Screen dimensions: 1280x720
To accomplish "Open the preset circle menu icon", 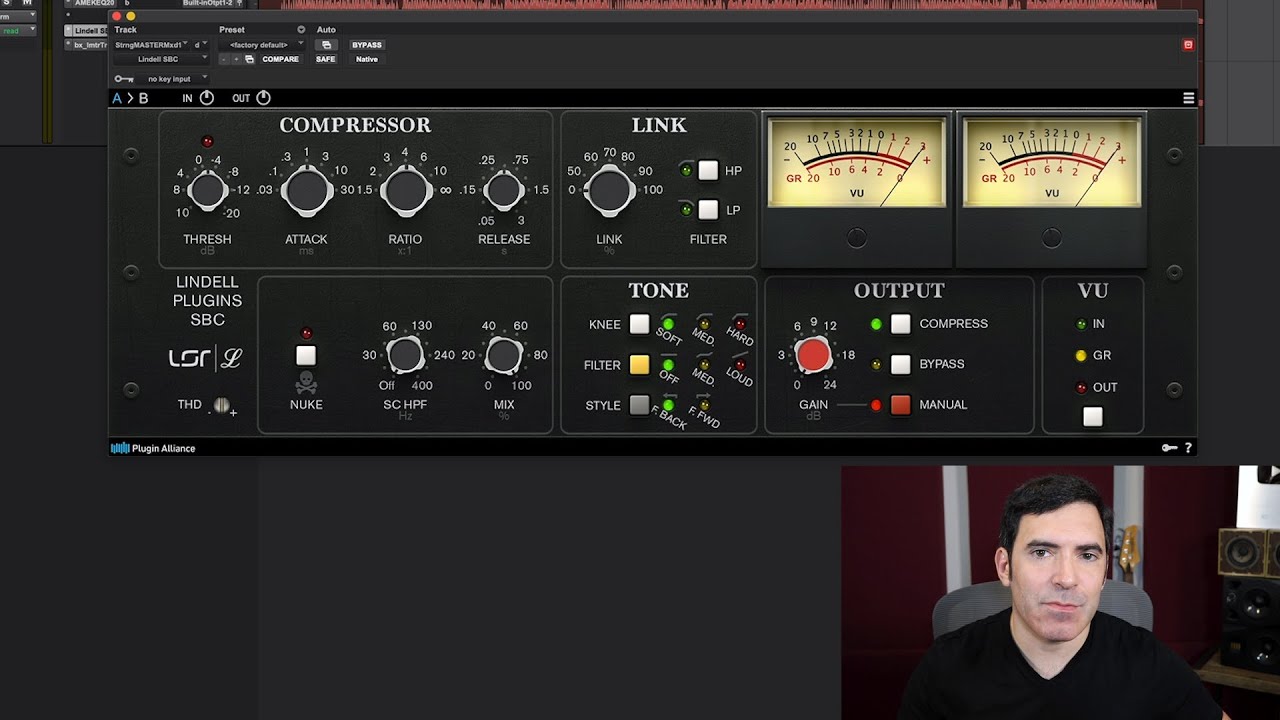I will coord(301,30).
